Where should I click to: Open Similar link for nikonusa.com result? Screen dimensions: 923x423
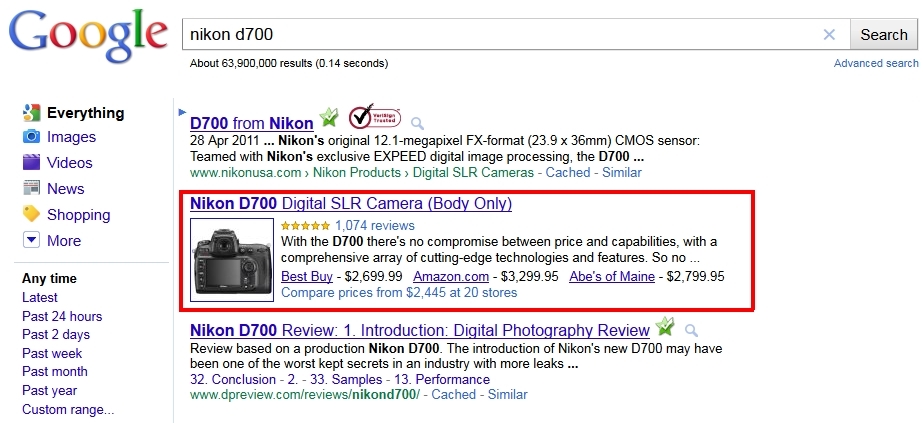[622, 172]
